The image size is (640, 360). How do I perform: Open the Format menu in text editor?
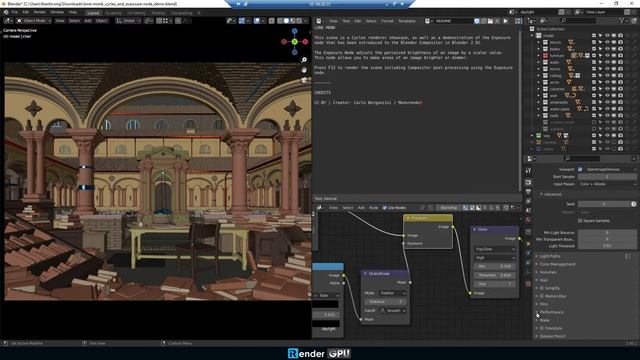(x=387, y=21)
